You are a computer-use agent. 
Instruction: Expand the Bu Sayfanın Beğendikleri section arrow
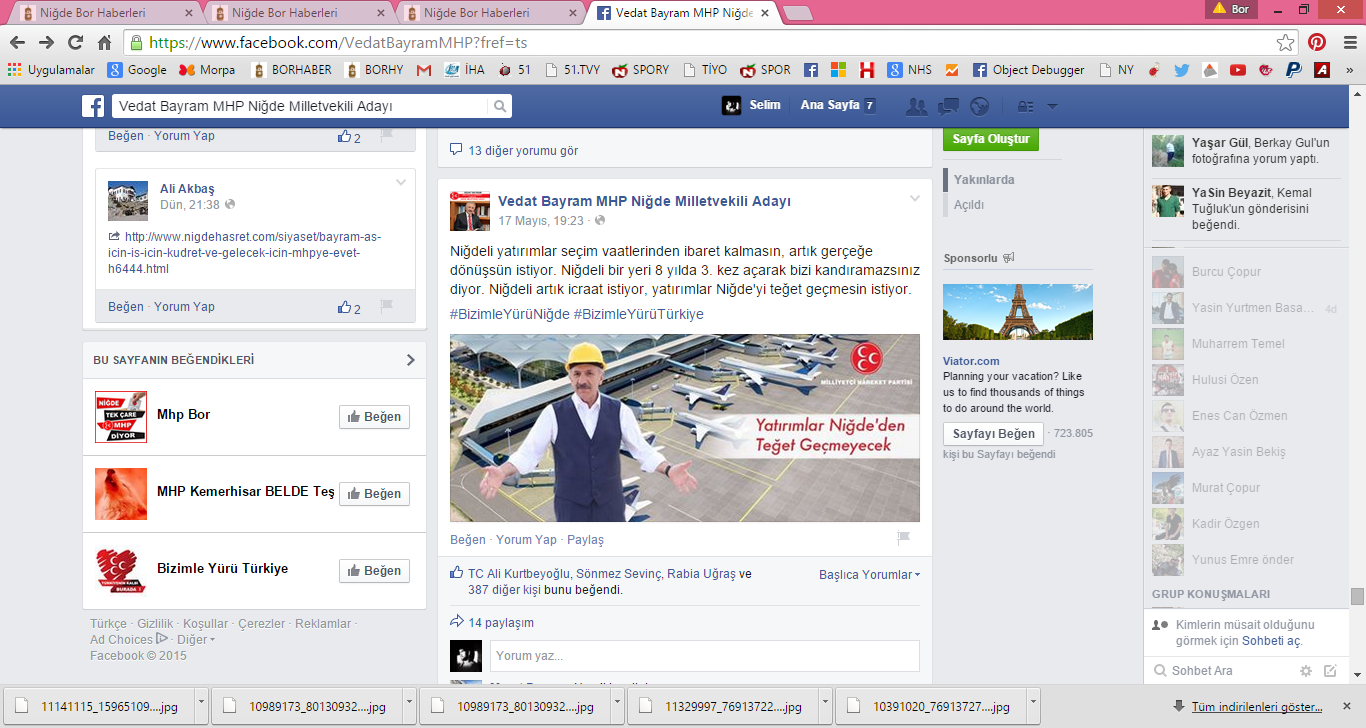point(410,360)
